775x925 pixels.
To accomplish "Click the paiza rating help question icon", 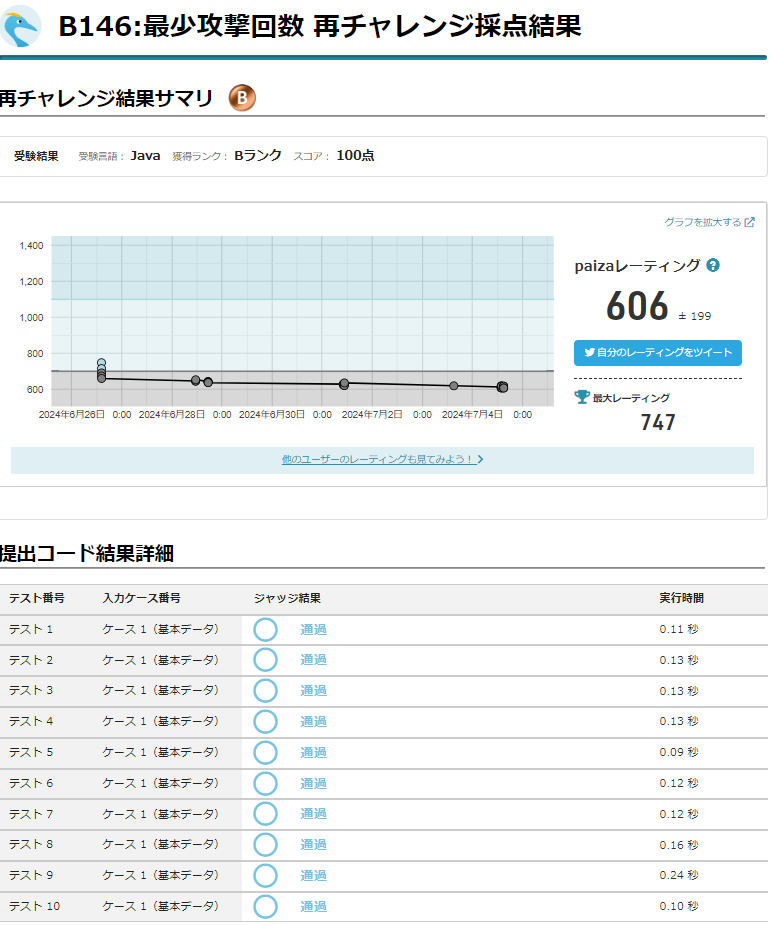I will click(x=713, y=265).
